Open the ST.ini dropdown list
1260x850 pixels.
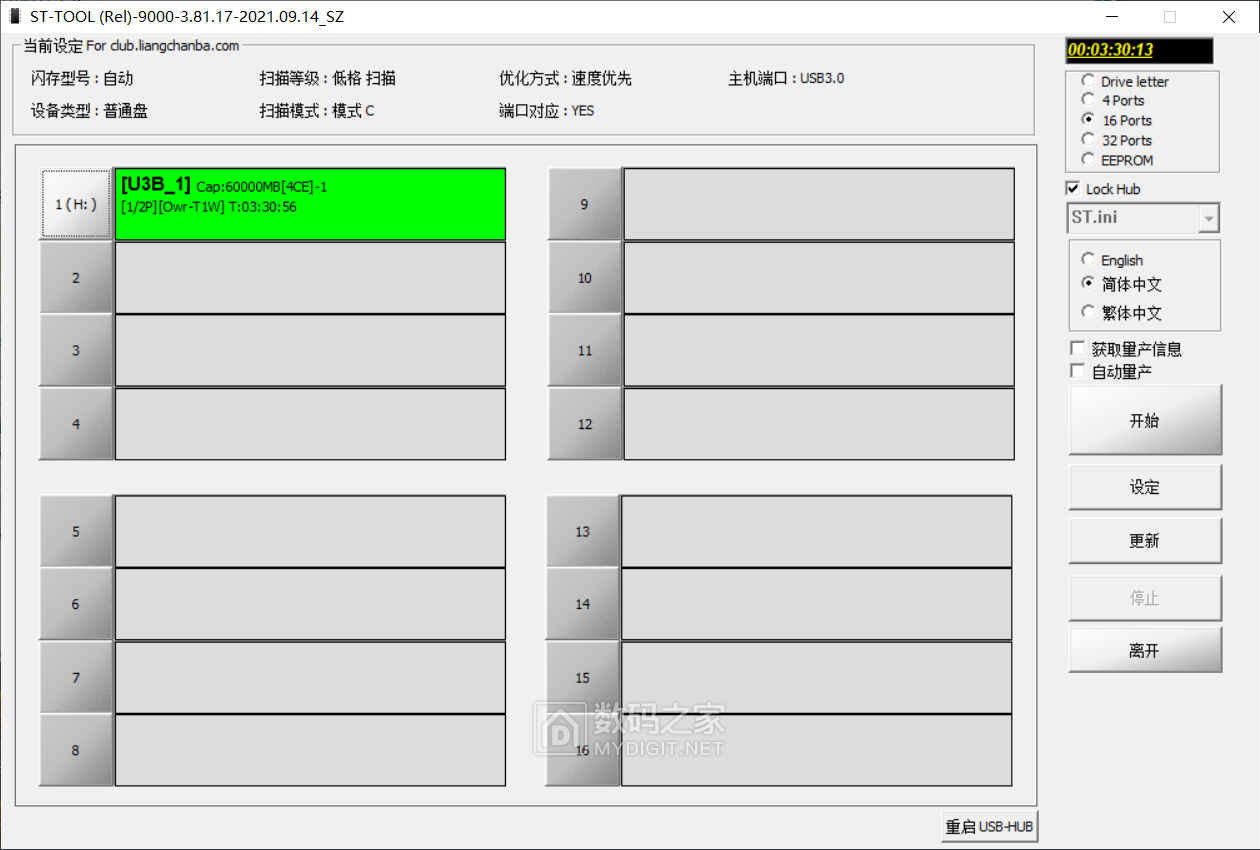(x=1209, y=218)
